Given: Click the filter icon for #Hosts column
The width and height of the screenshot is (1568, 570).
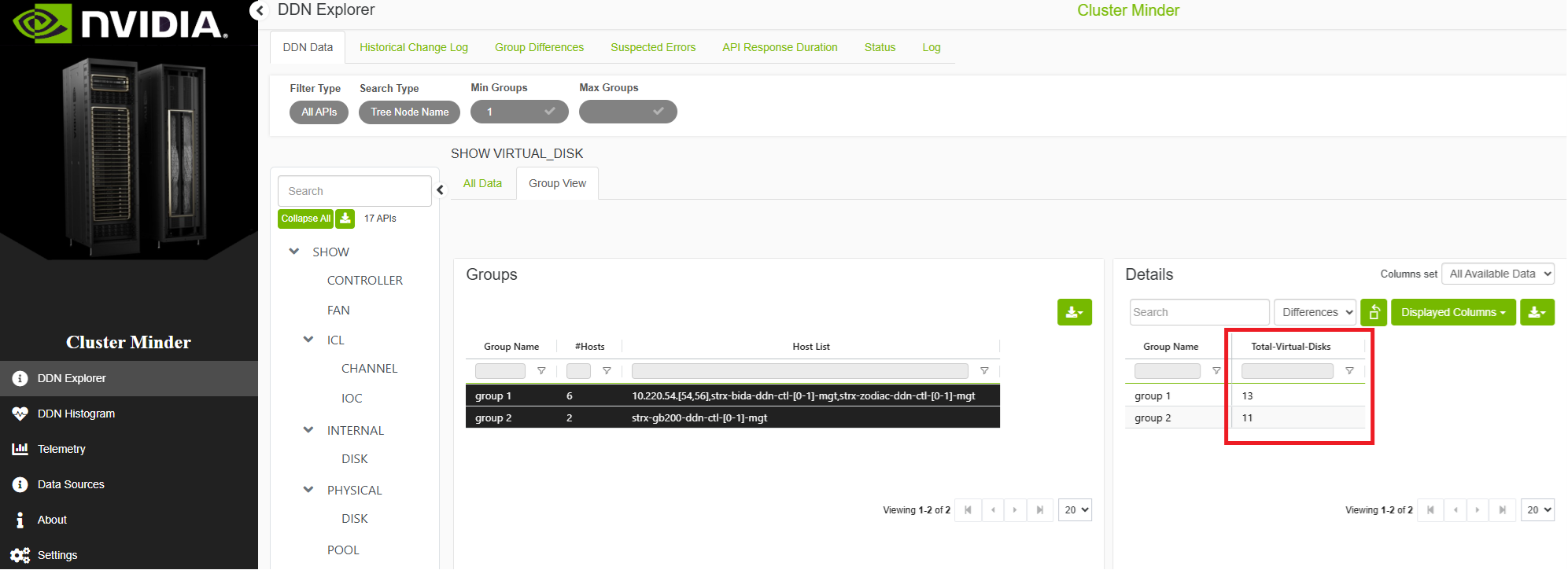Looking at the screenshot, I should 607,371.
